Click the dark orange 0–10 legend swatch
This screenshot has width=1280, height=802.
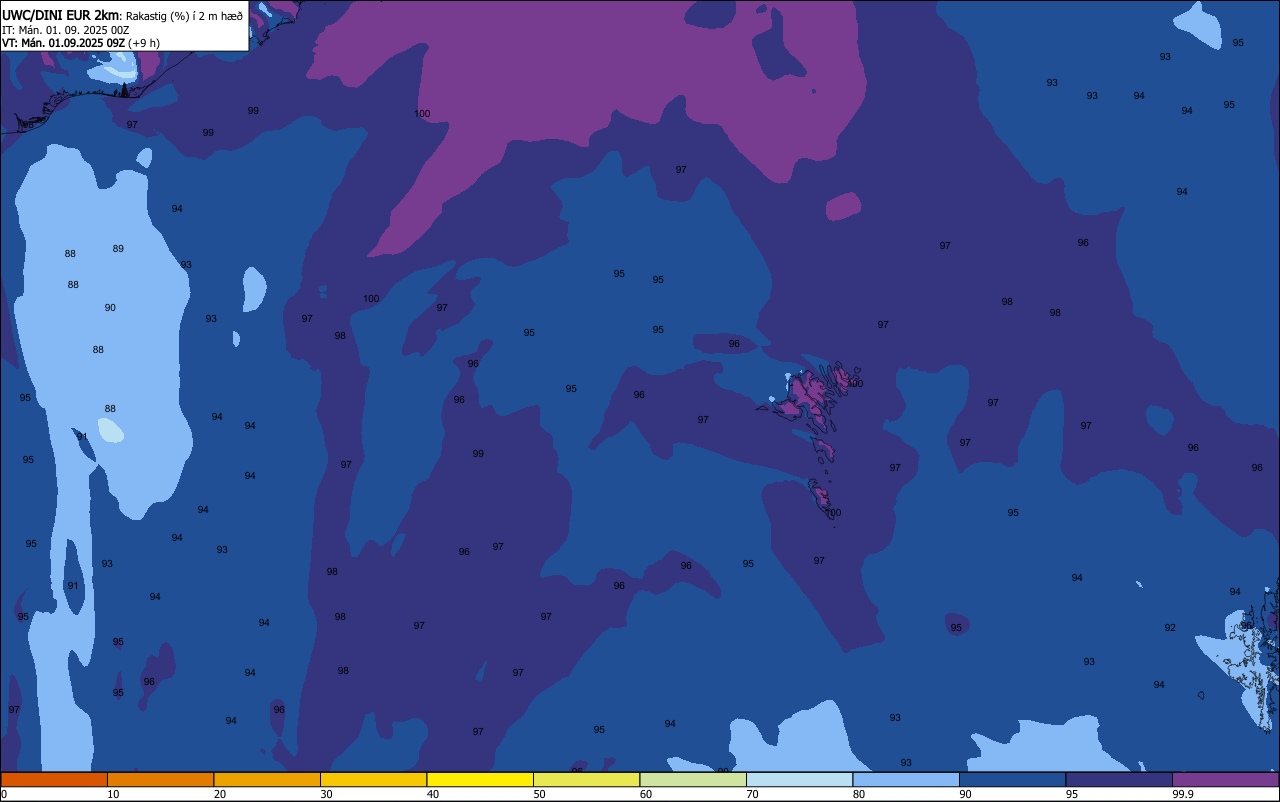54,779
